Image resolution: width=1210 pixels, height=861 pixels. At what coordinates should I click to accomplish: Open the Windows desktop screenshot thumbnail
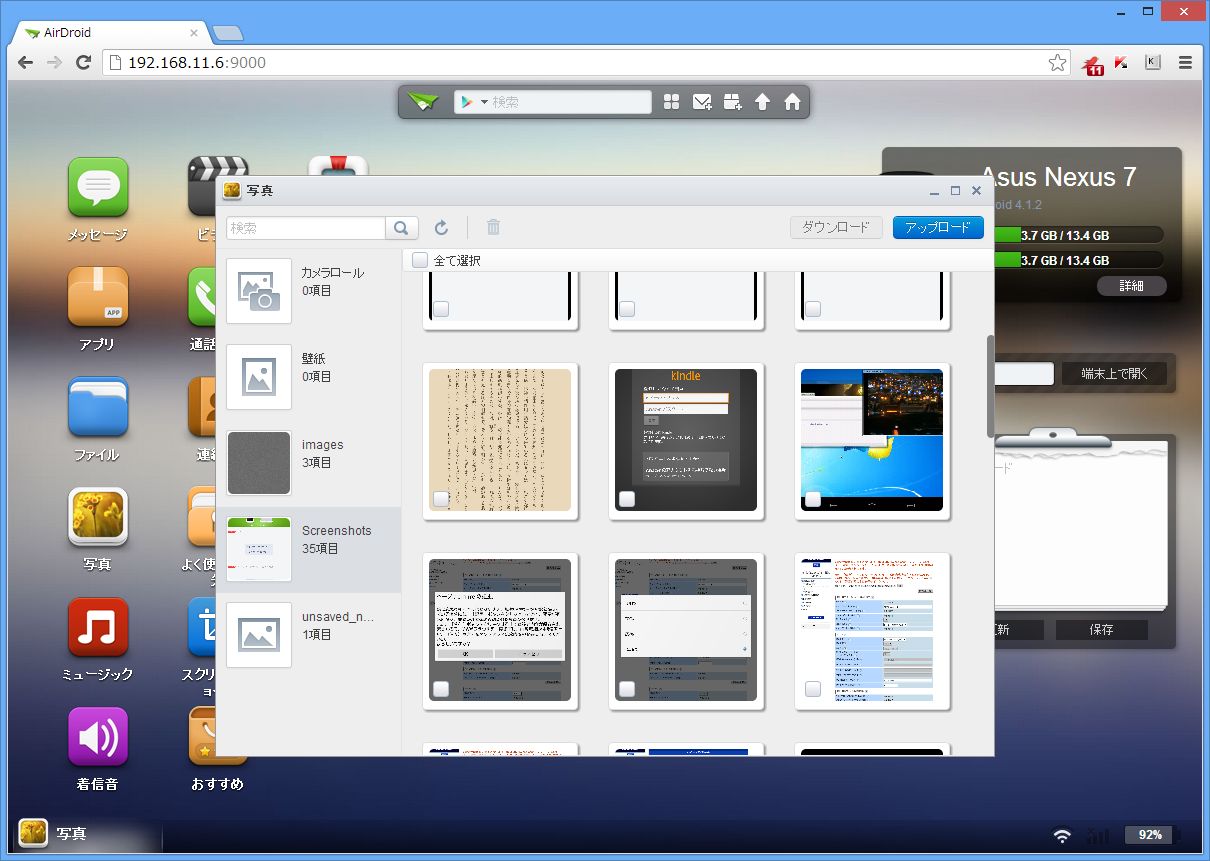click(x=872, y=440)
